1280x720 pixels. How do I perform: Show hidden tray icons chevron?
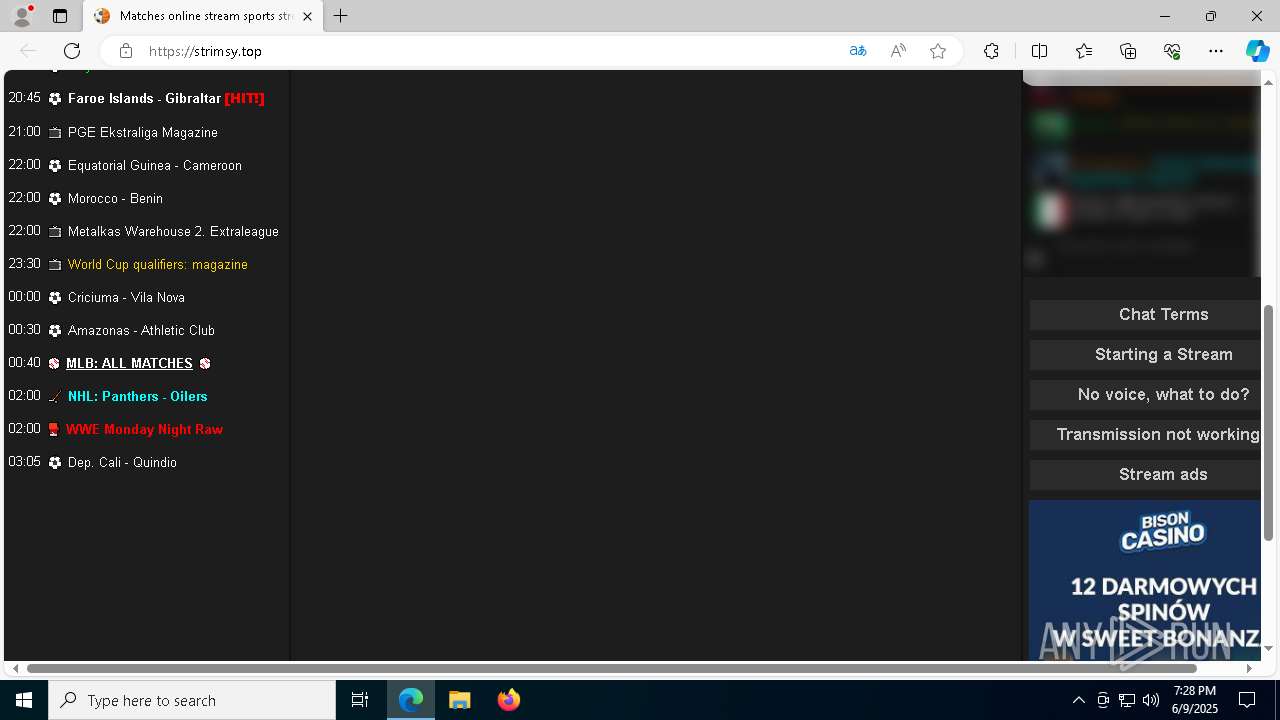pyautogui.click(x=1078, y=700)
